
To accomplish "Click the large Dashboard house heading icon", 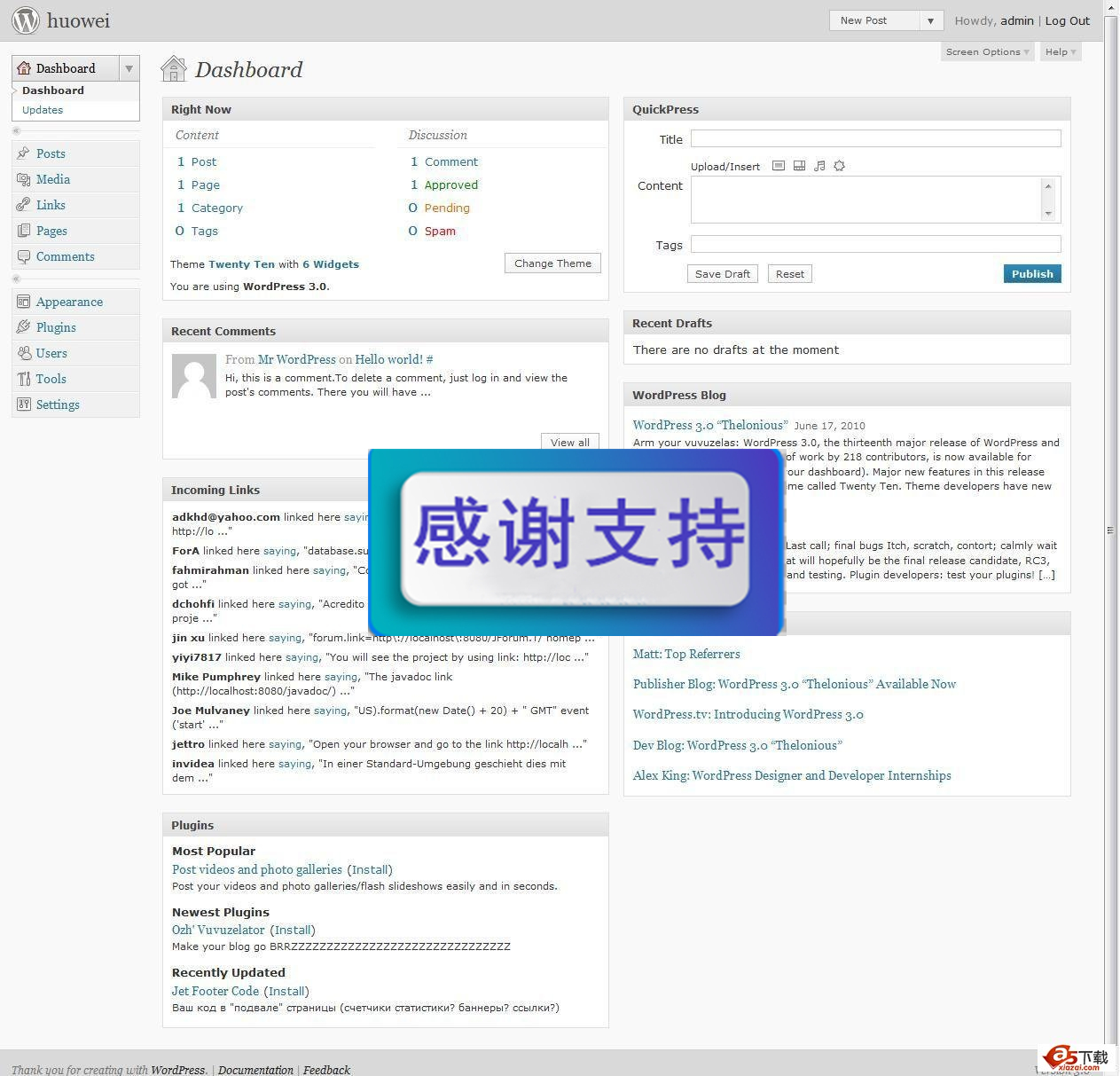I will pyautogui.click(x=174, y=68).
